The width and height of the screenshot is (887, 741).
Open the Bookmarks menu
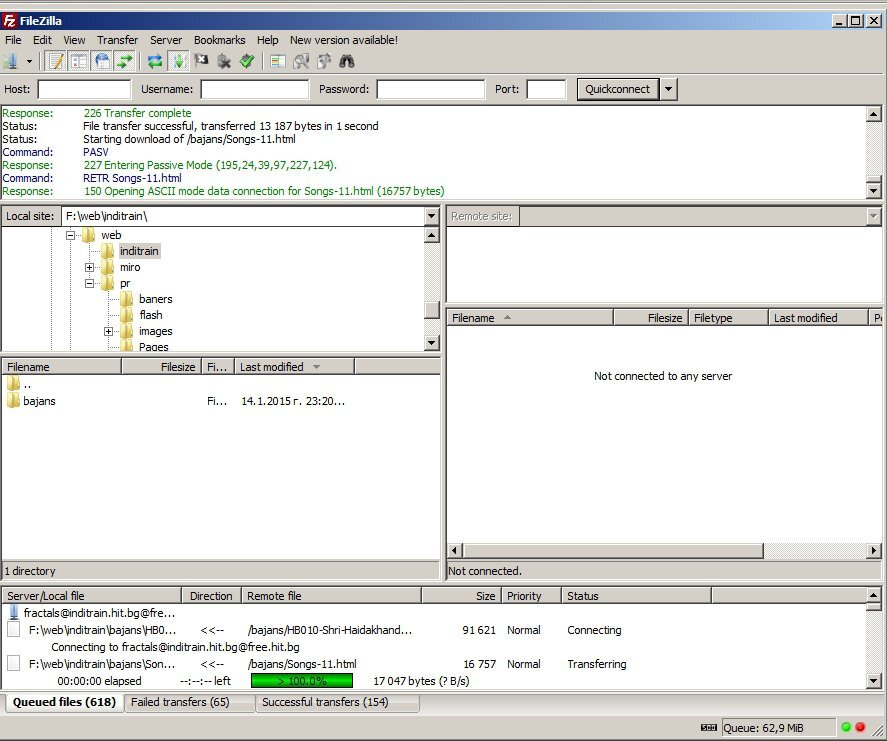[x=219, y=40]
